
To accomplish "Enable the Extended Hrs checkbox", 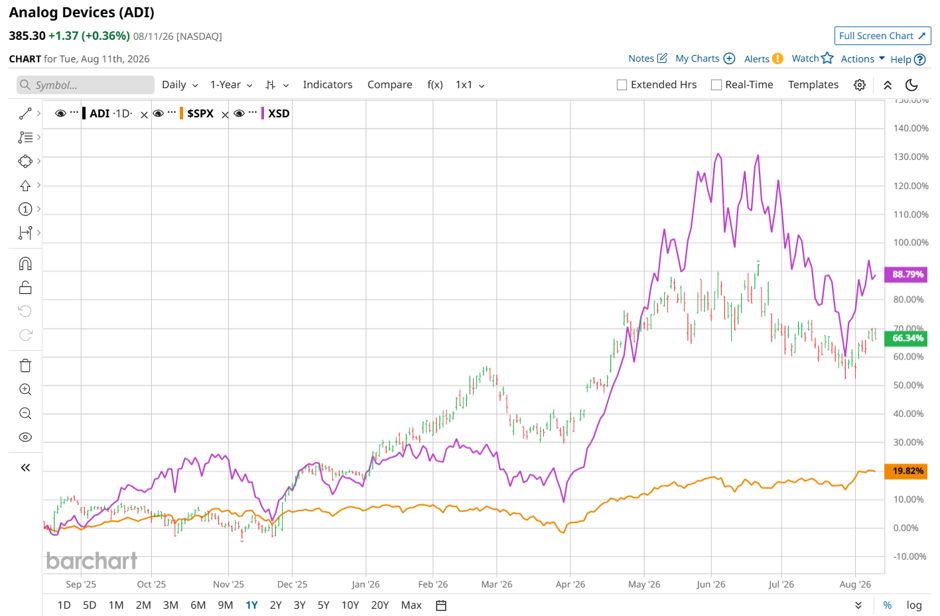I will [x=622, y=85].
